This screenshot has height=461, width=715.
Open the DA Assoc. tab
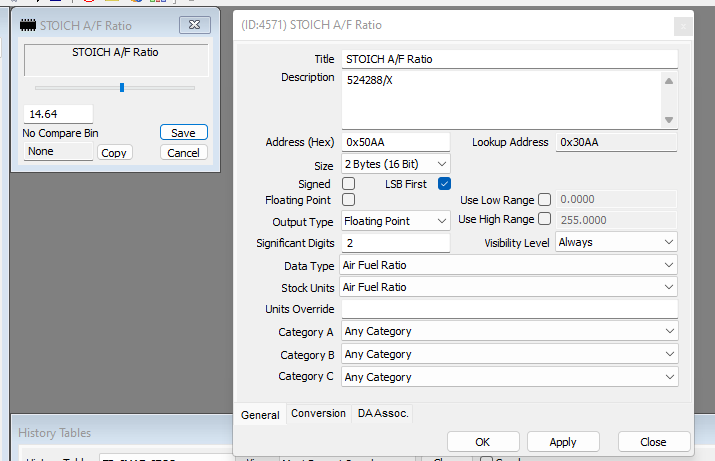click(383, 414)
